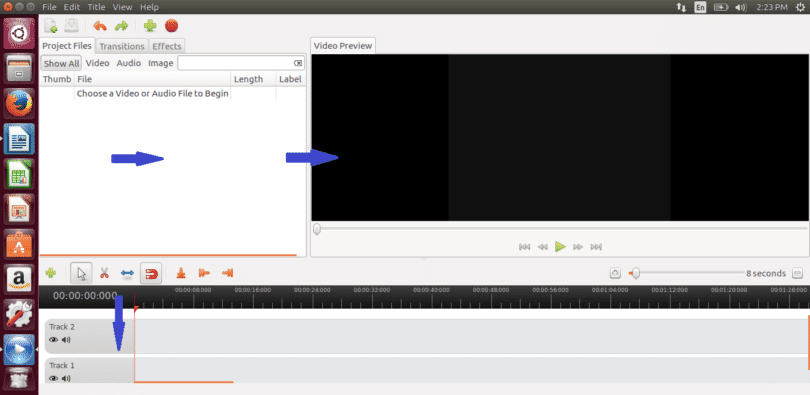Switch to the Transitions tab
The height and width of the screenshot is (395, 810).
[122, 46]
